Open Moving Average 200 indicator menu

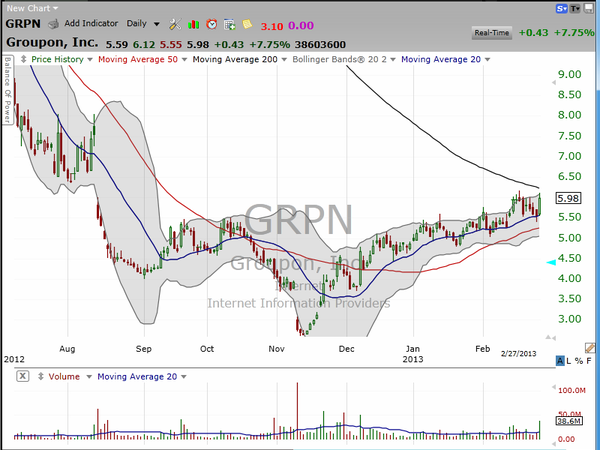240,59
